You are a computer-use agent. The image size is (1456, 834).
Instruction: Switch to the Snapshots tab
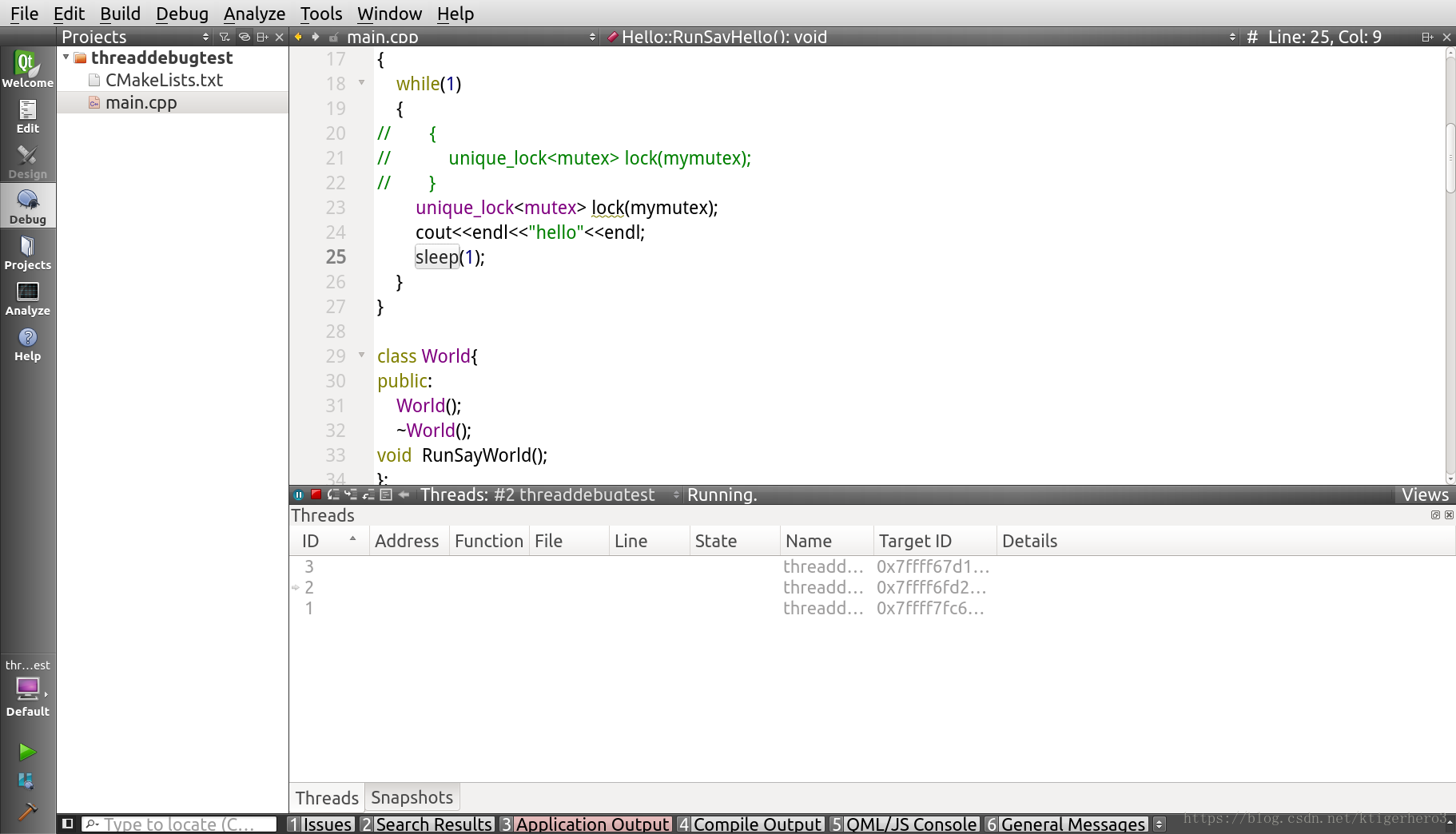point(412,797)
